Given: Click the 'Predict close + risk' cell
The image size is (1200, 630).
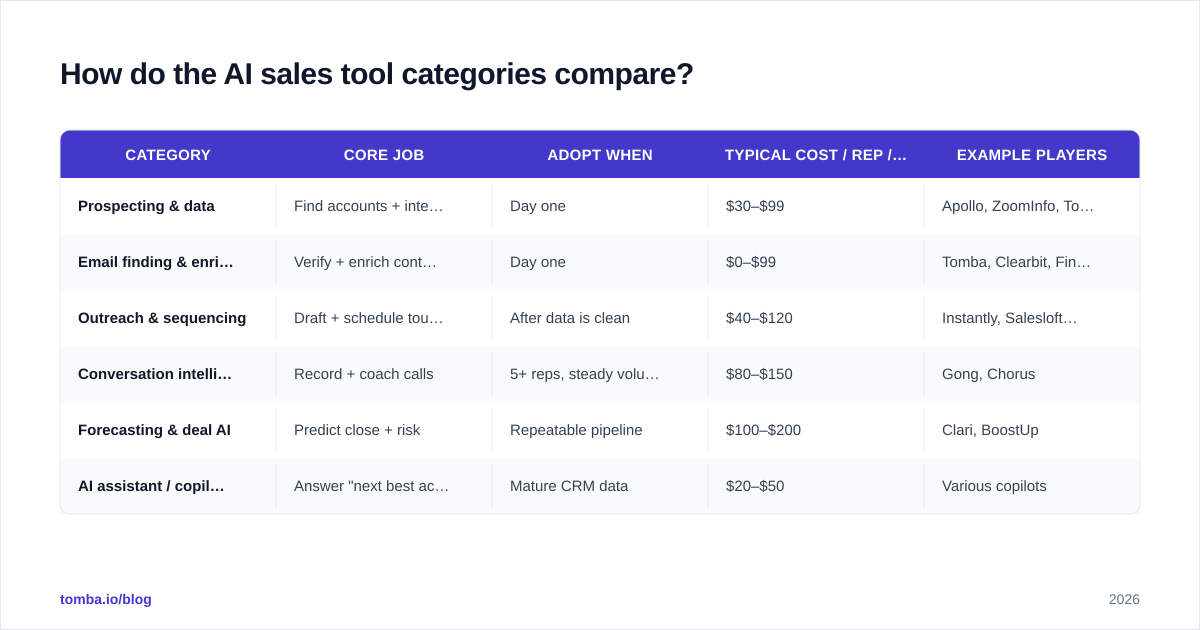Looking at the screenshot, I should point(384,430).
